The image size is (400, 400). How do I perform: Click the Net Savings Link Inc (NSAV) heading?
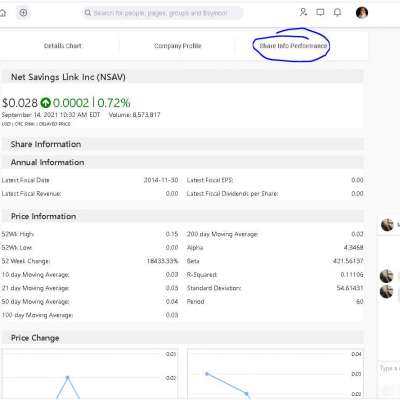pos(68,77)
